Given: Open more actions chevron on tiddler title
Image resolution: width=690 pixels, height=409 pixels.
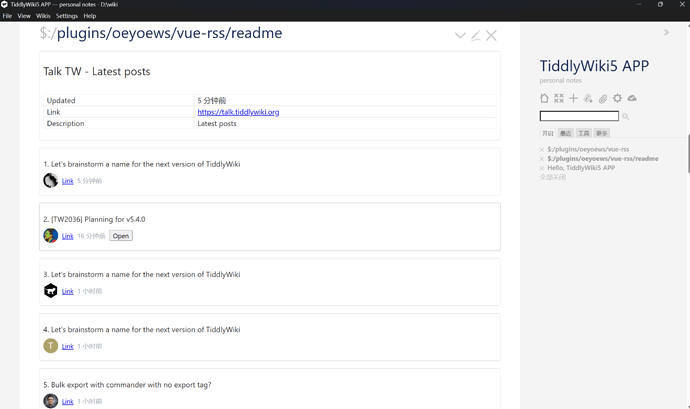Looking at the screenshot, I should 460,35.
